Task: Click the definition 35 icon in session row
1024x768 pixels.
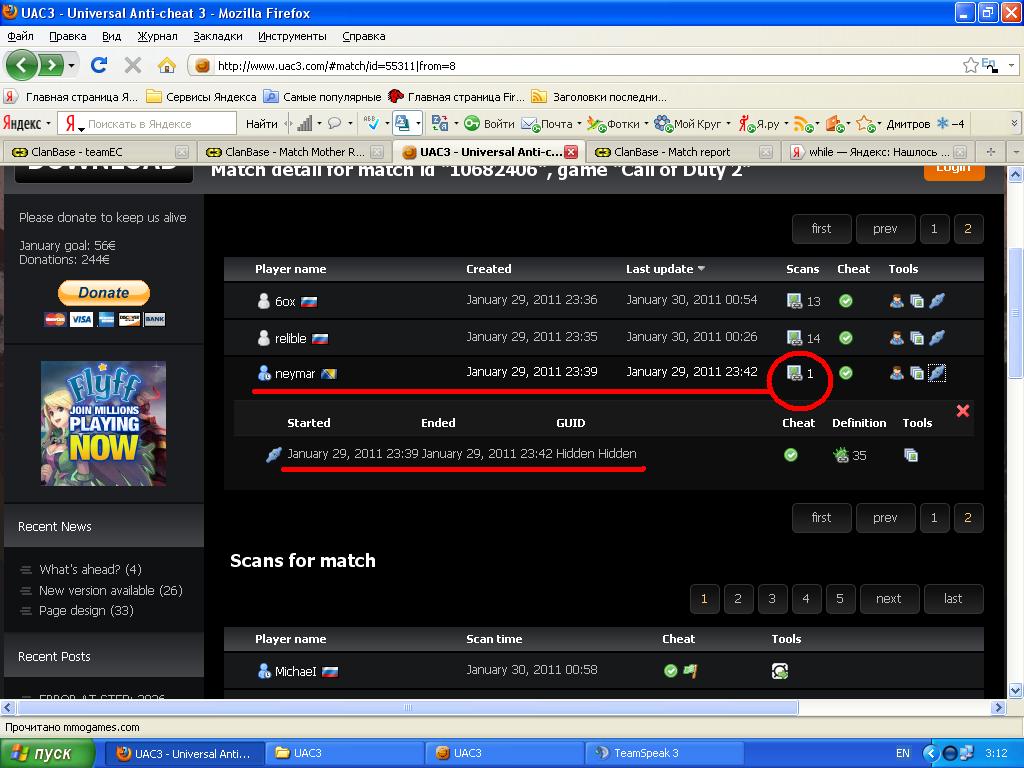Action: tap(841, 455)
